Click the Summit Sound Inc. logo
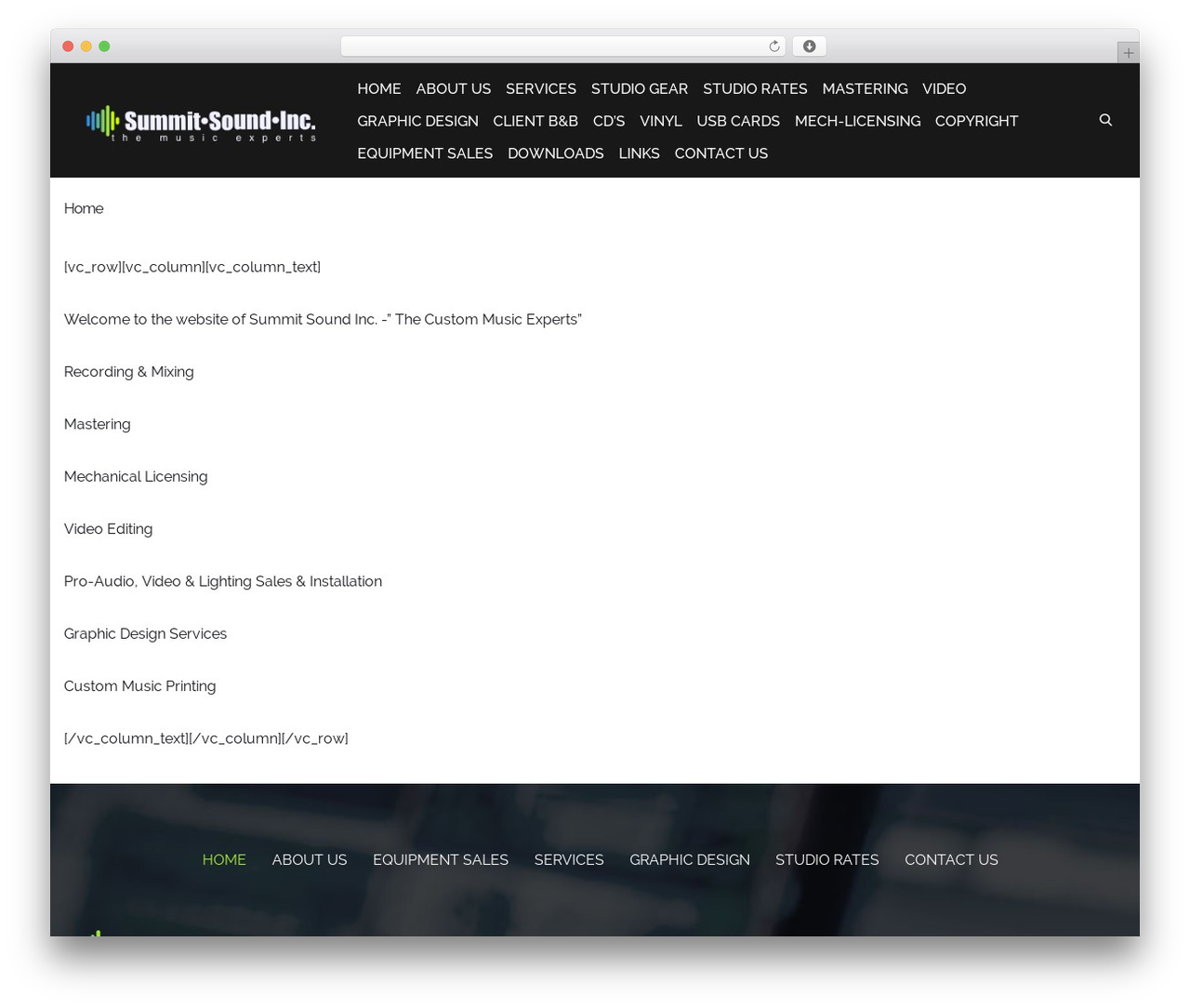This screenshot has height=1008, width=1190. click(x=201, y=123)
